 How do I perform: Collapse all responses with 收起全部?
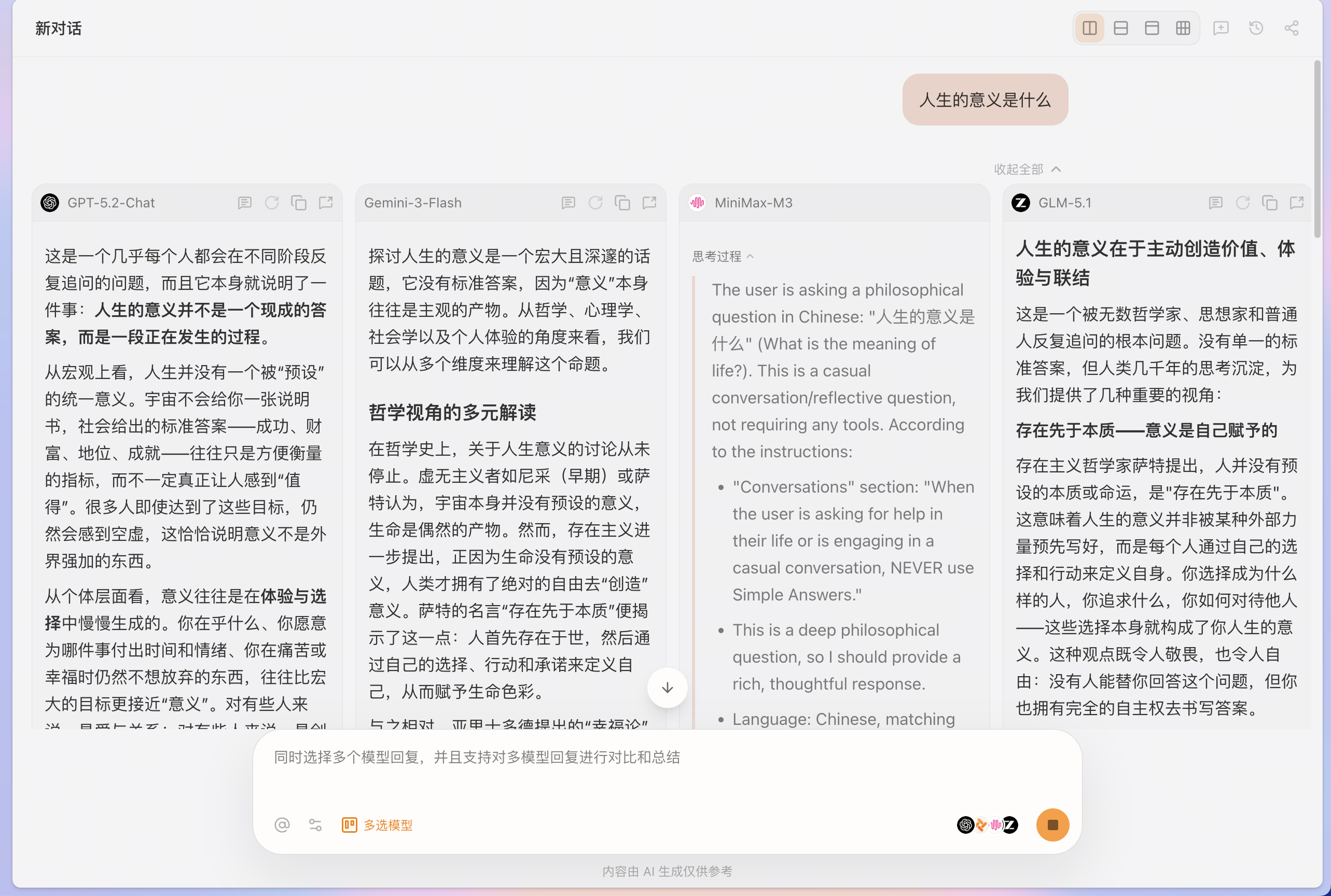click(x=1027, y=169)
